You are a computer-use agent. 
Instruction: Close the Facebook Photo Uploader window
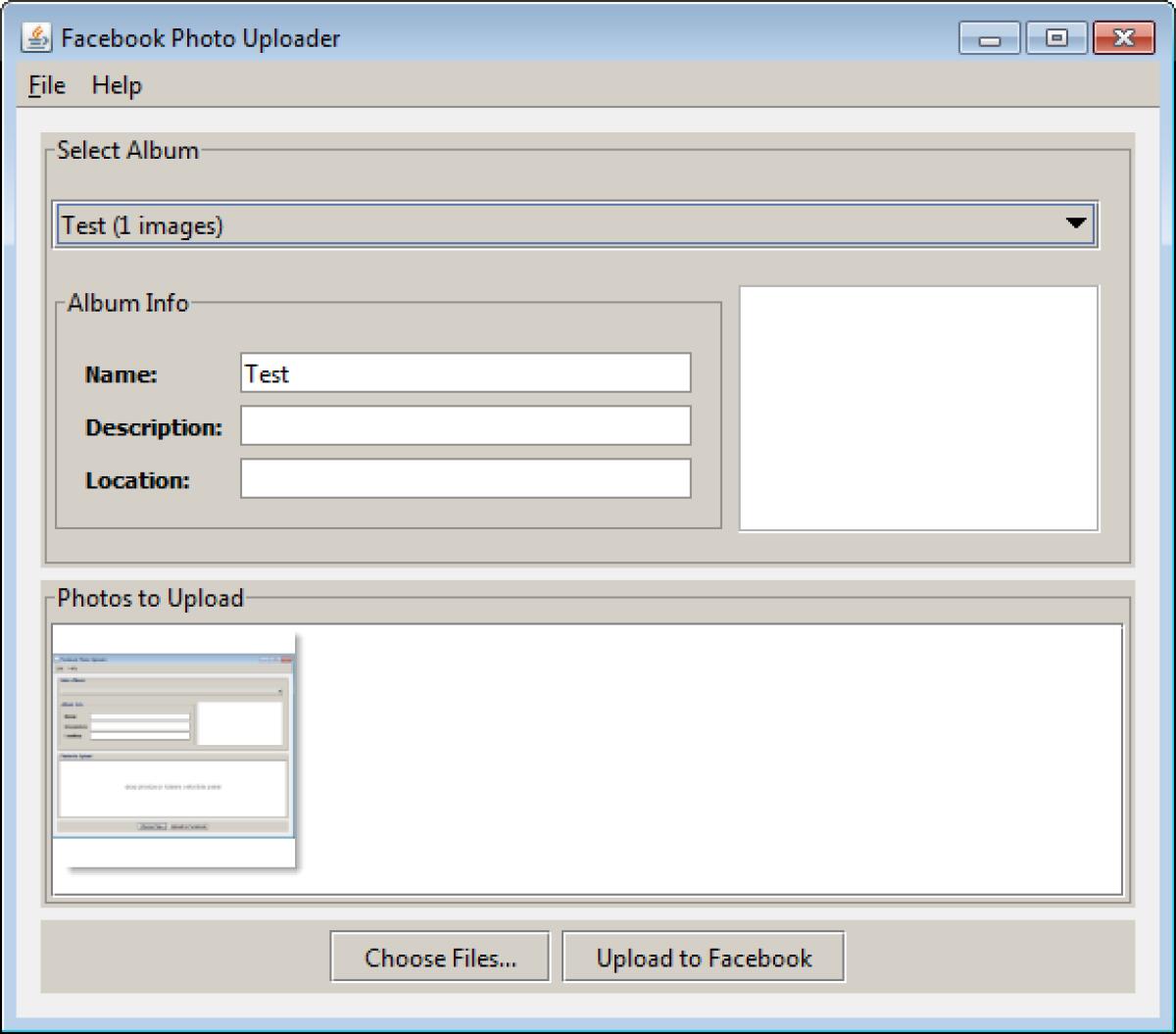pos(1122,39)
